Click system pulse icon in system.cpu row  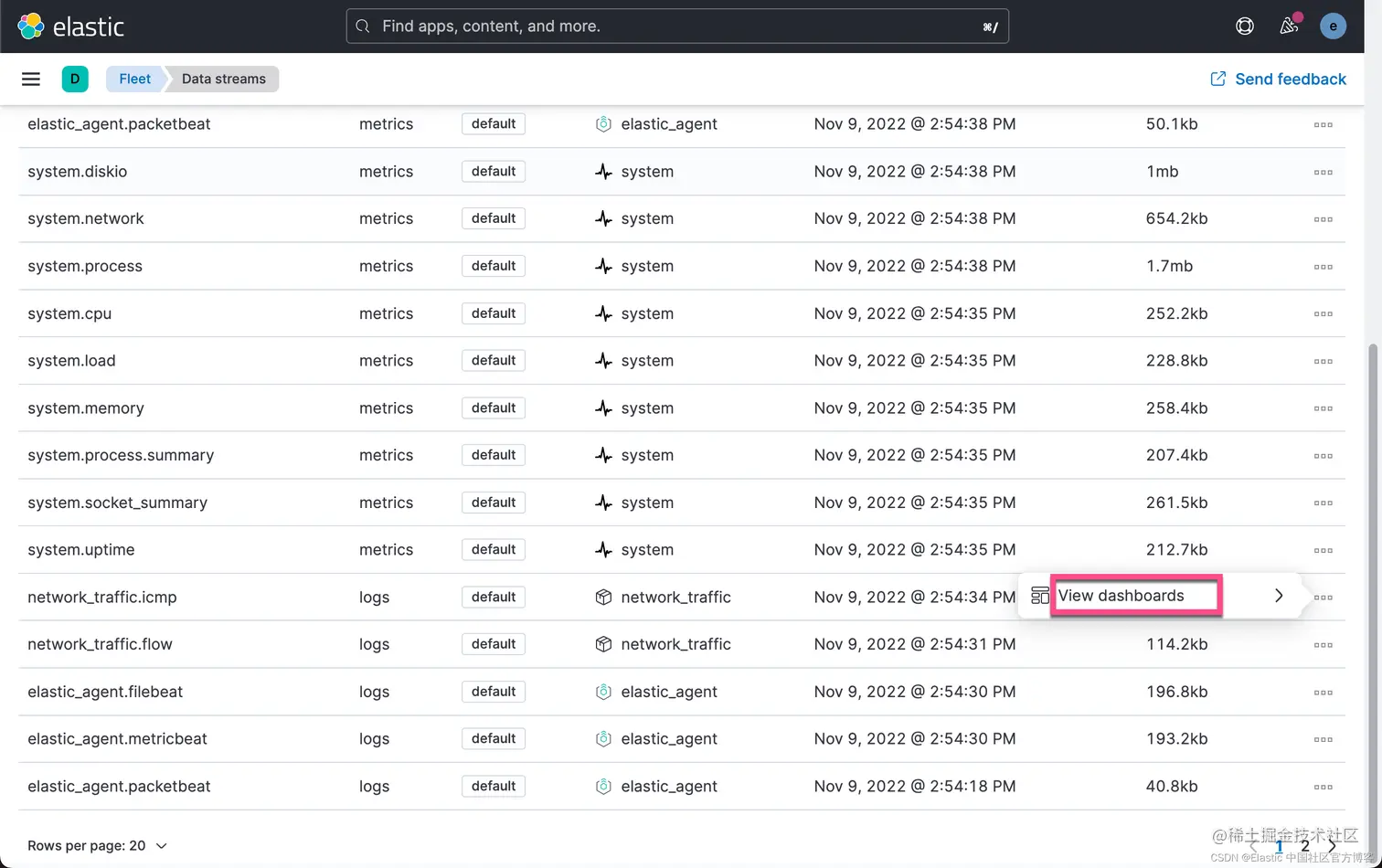point(603,313)
